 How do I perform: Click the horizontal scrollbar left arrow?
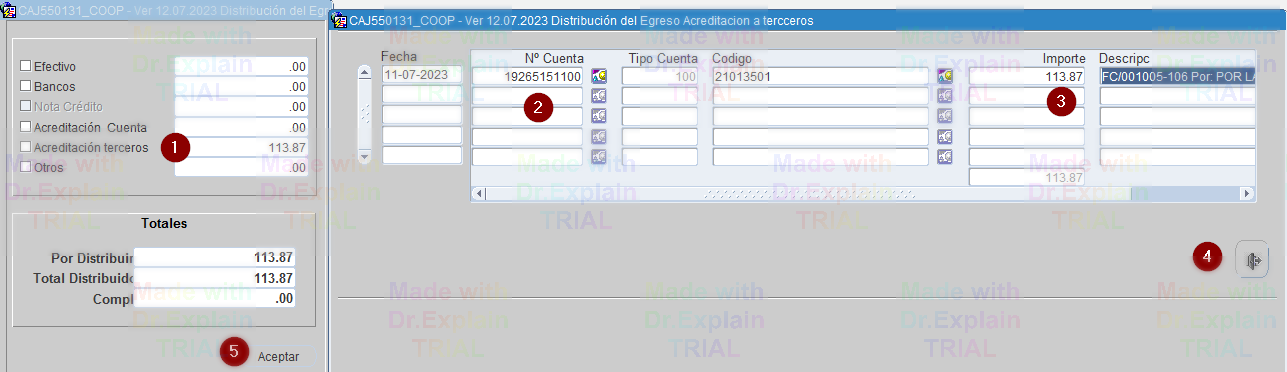(x=479, y=193)
